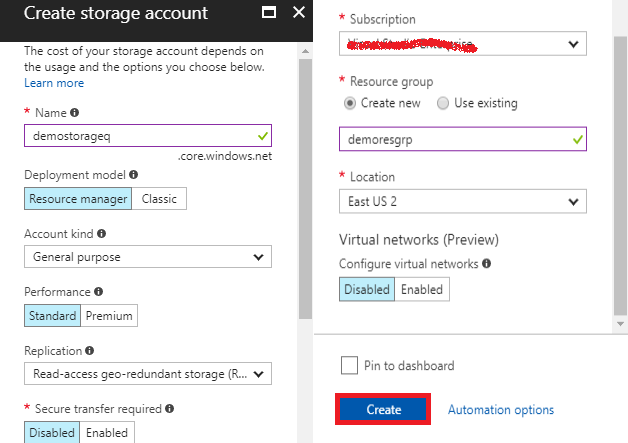Click the Create button
The width and height of the screenshot is (628, 443).
(x=383, y=410)
